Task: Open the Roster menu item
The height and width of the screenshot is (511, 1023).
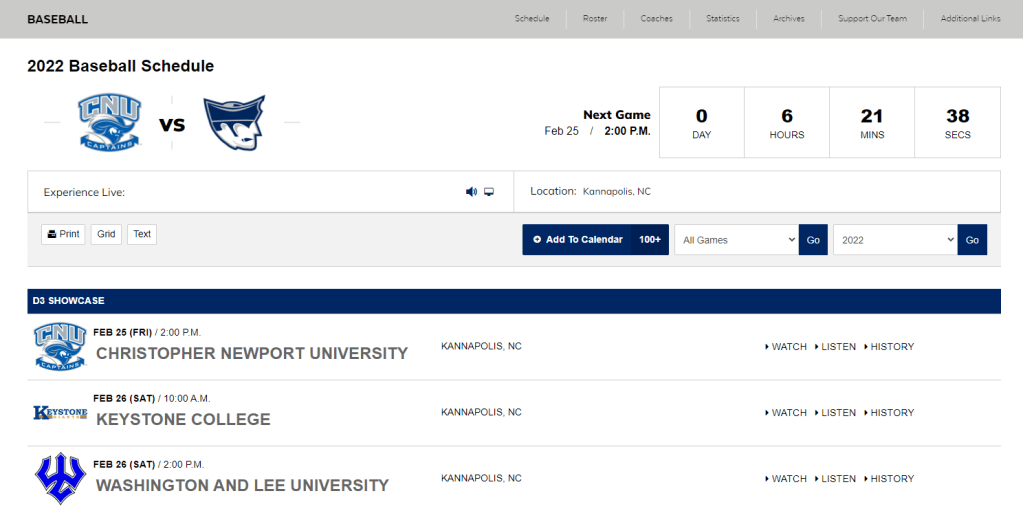Action: (595, 19)
